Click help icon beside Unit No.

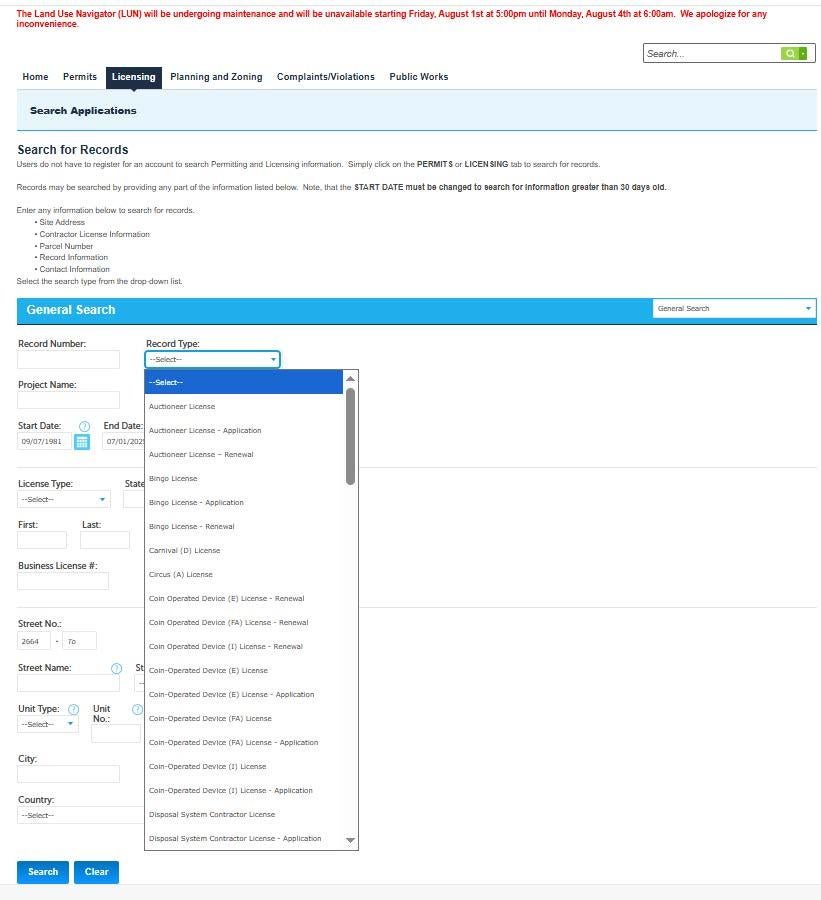coord(137,709)
